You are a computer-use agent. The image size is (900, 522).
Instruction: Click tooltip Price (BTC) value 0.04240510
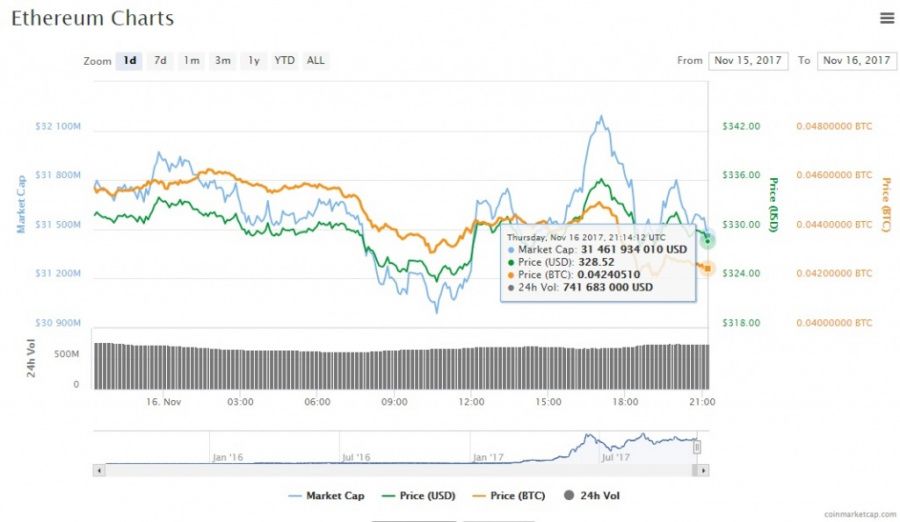(x=608, y=274)
